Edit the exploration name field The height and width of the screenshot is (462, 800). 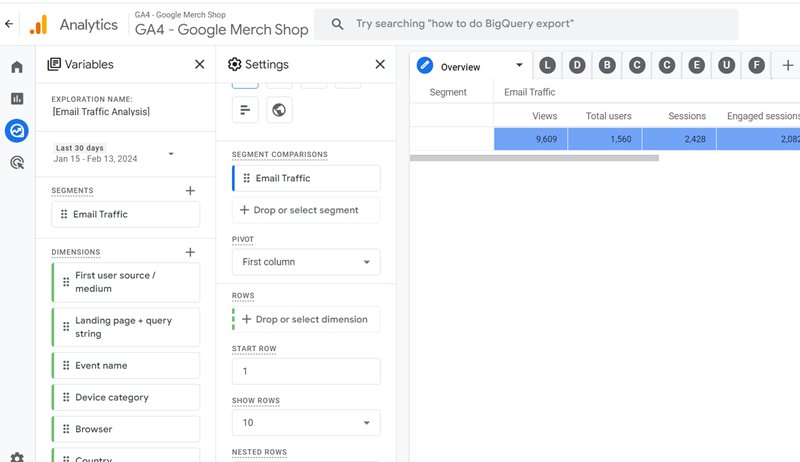101,112
